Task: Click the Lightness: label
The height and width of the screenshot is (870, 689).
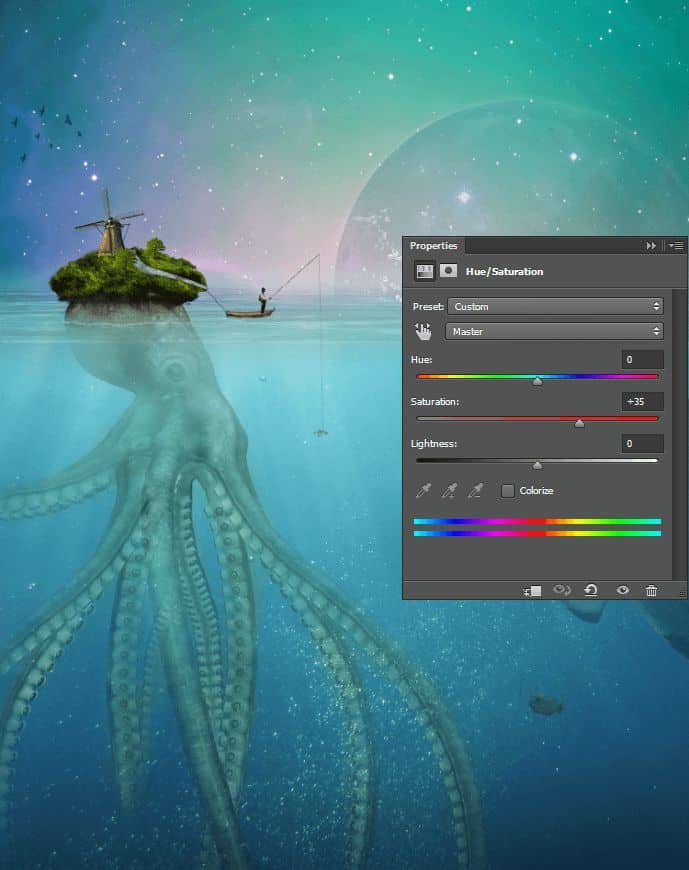Action: click(x=434, y=443)
